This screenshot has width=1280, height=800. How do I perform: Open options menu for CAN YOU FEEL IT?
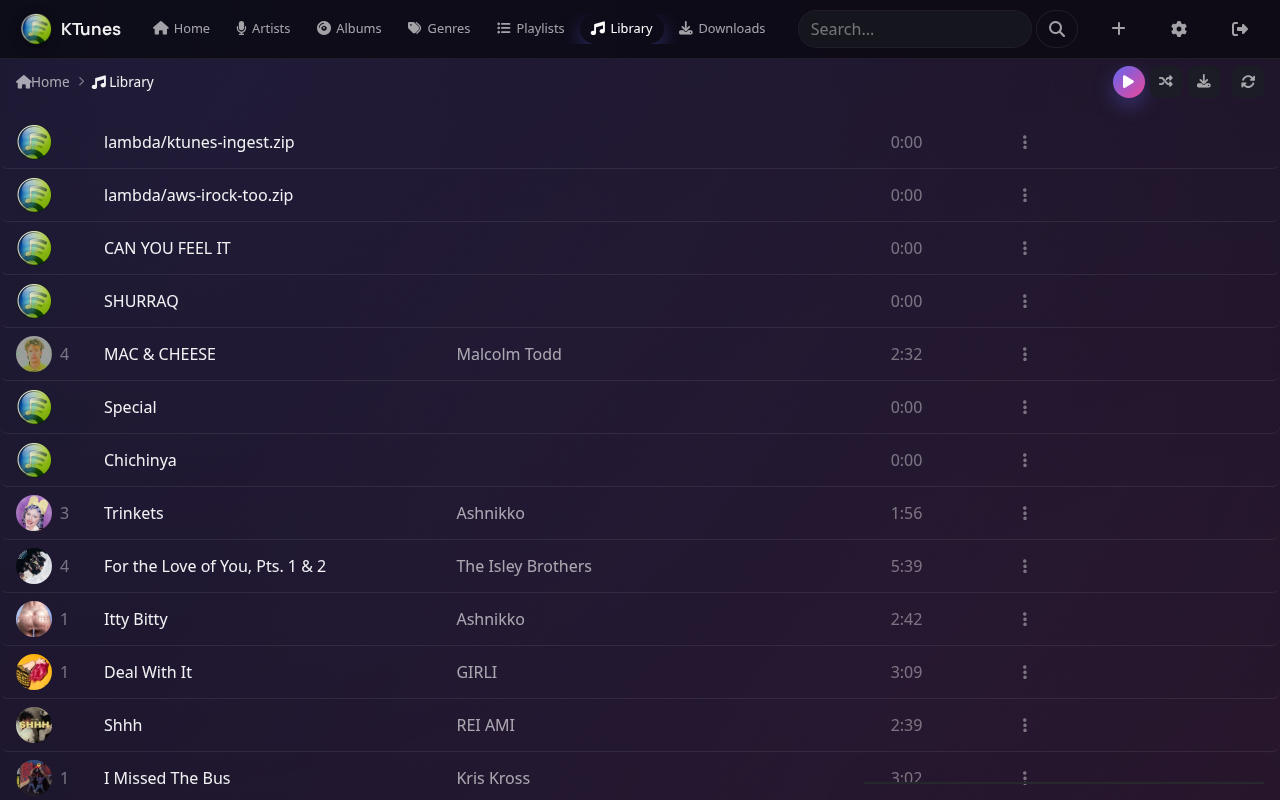click(x=1025, y=248)
